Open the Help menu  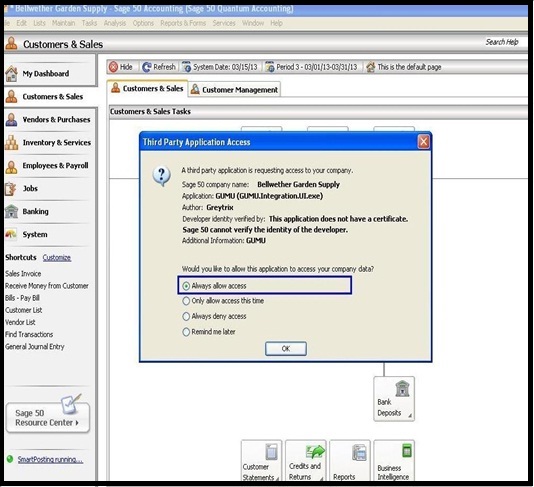pos(276,23)
